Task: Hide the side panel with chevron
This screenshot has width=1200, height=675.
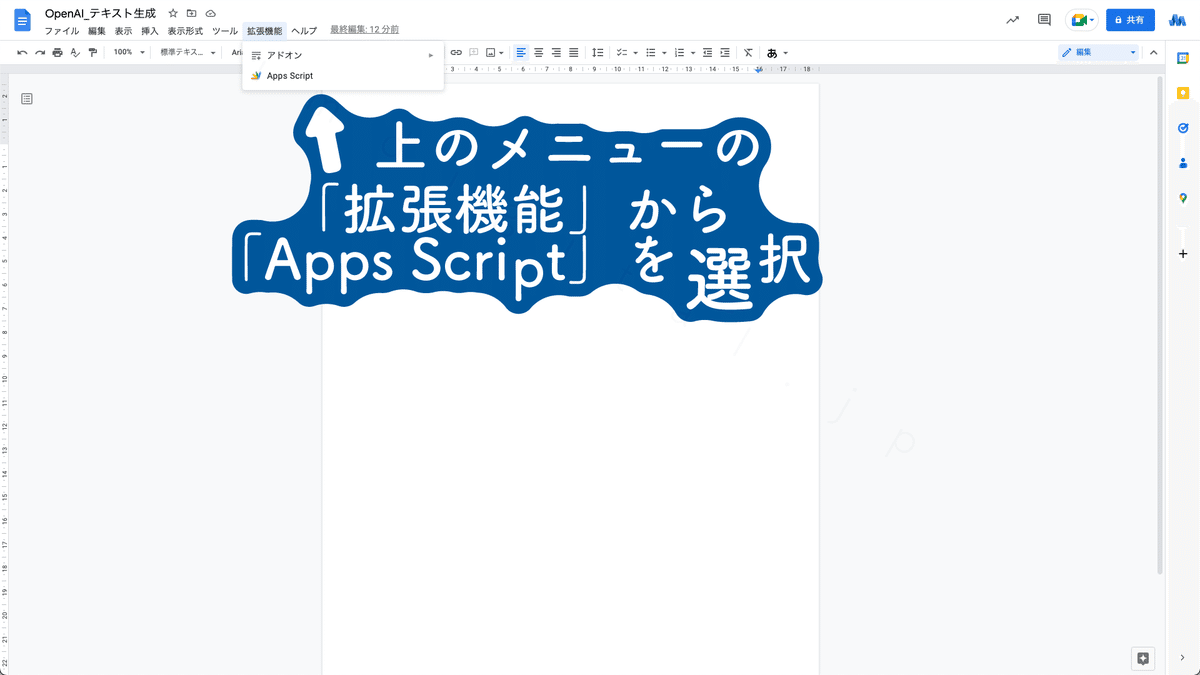Action: 1183,657
